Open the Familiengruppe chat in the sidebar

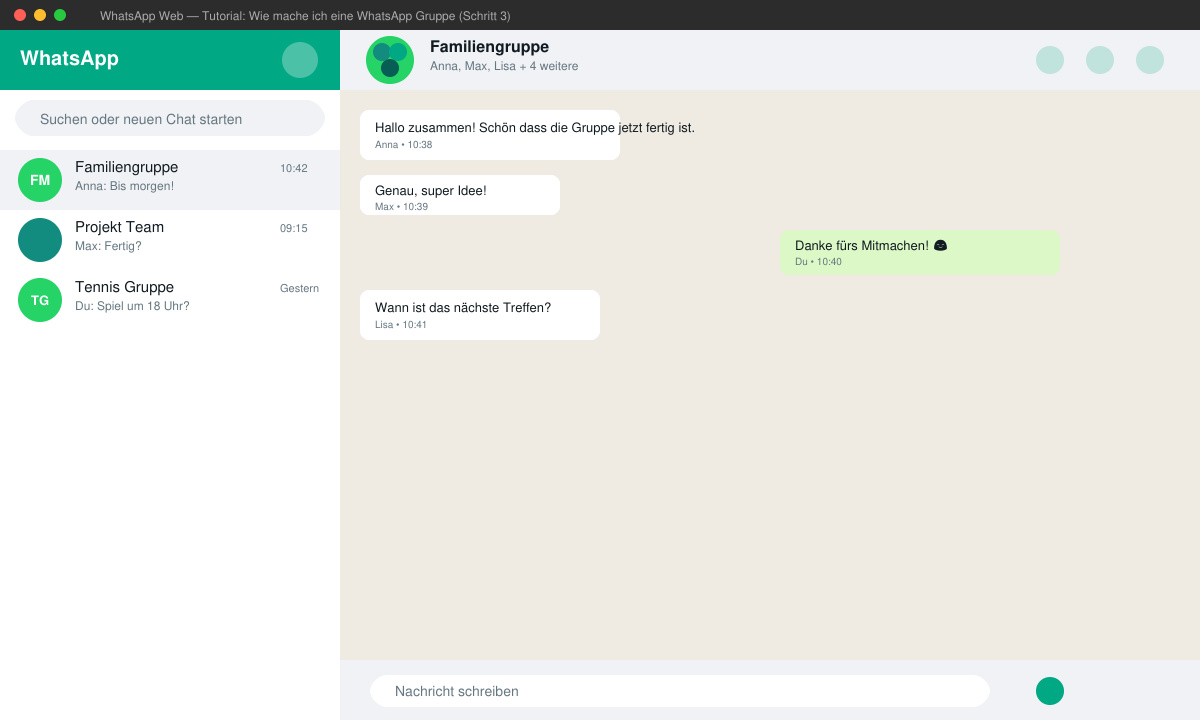[x=170, y=180]
